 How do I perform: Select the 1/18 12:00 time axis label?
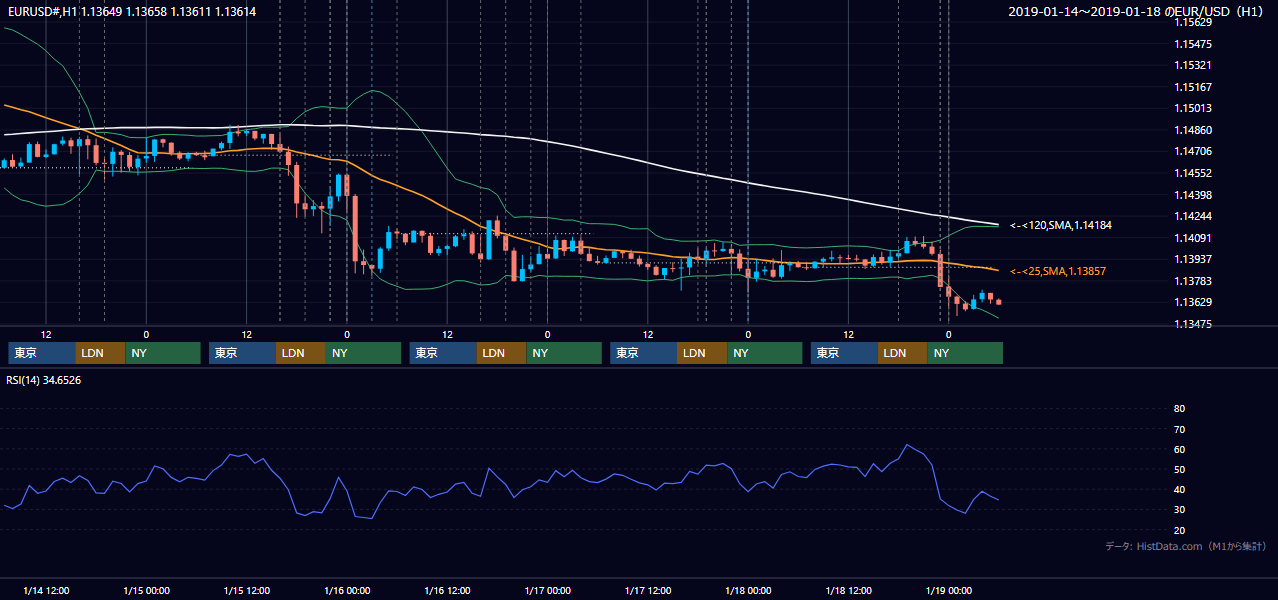[x=848, y=590]
